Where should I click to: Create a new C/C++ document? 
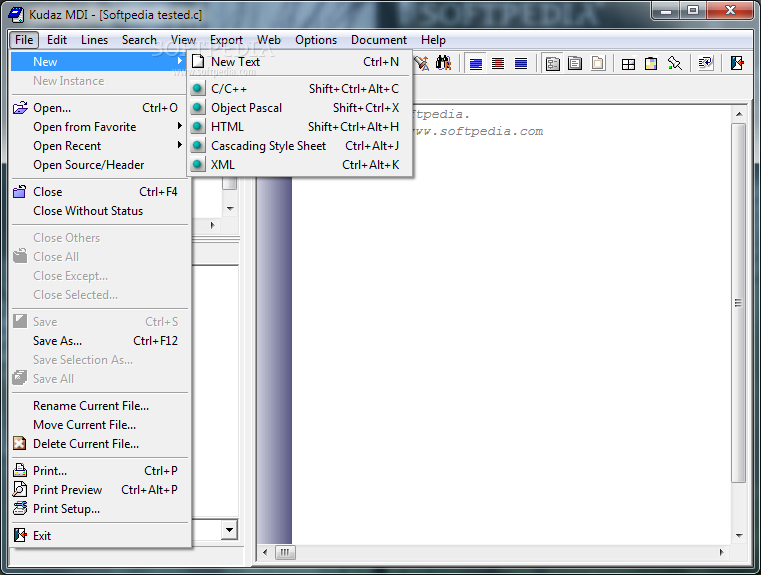tap(300, 89)
